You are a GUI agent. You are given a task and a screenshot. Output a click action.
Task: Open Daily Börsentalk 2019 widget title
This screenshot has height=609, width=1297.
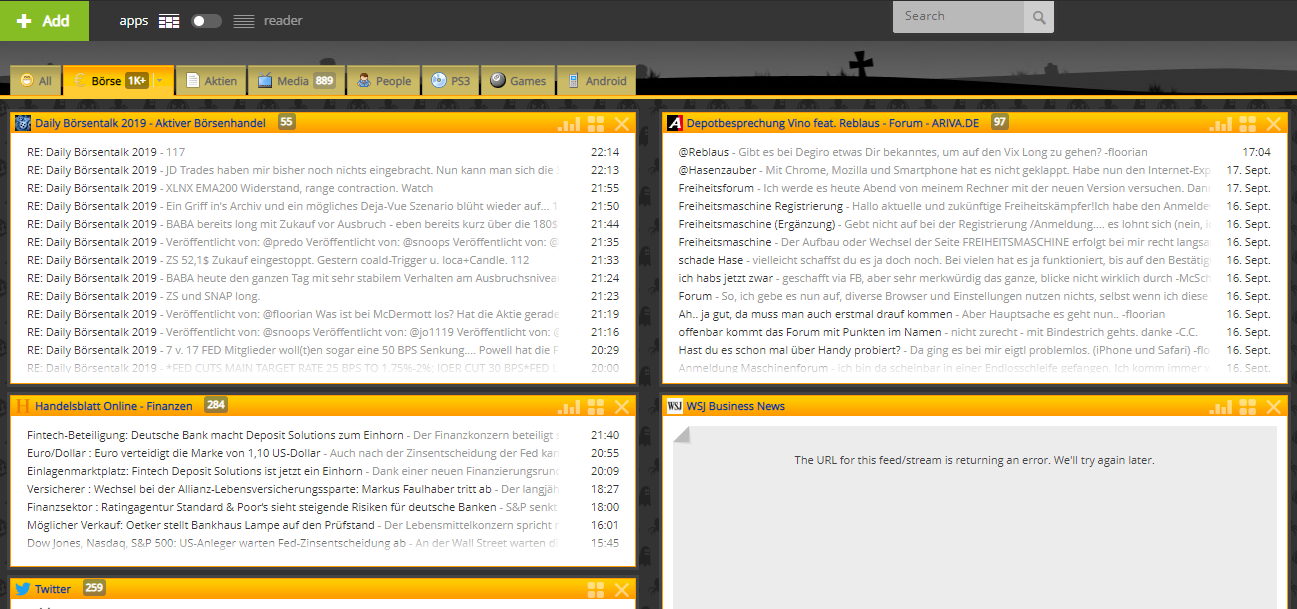(151, 123)
